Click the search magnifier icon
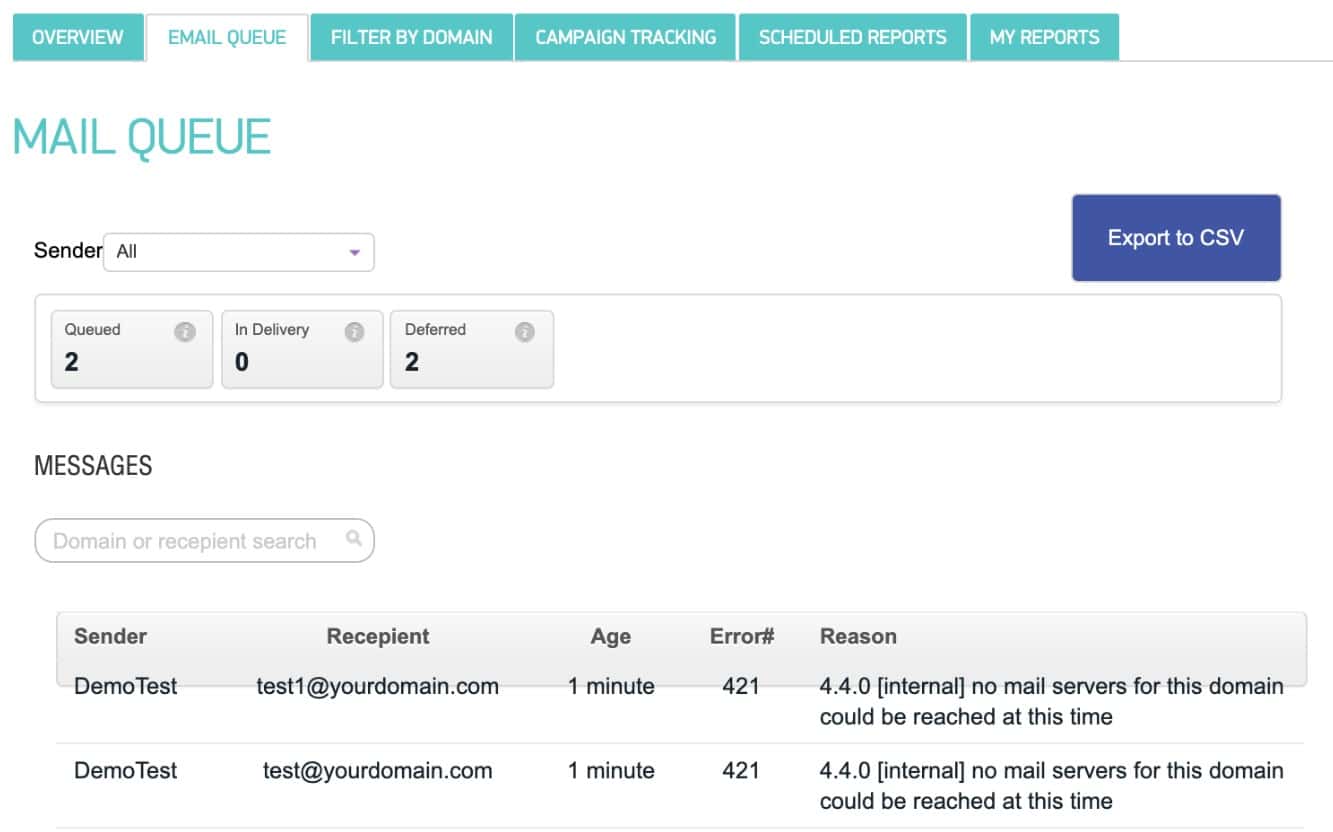 point(355,538)
